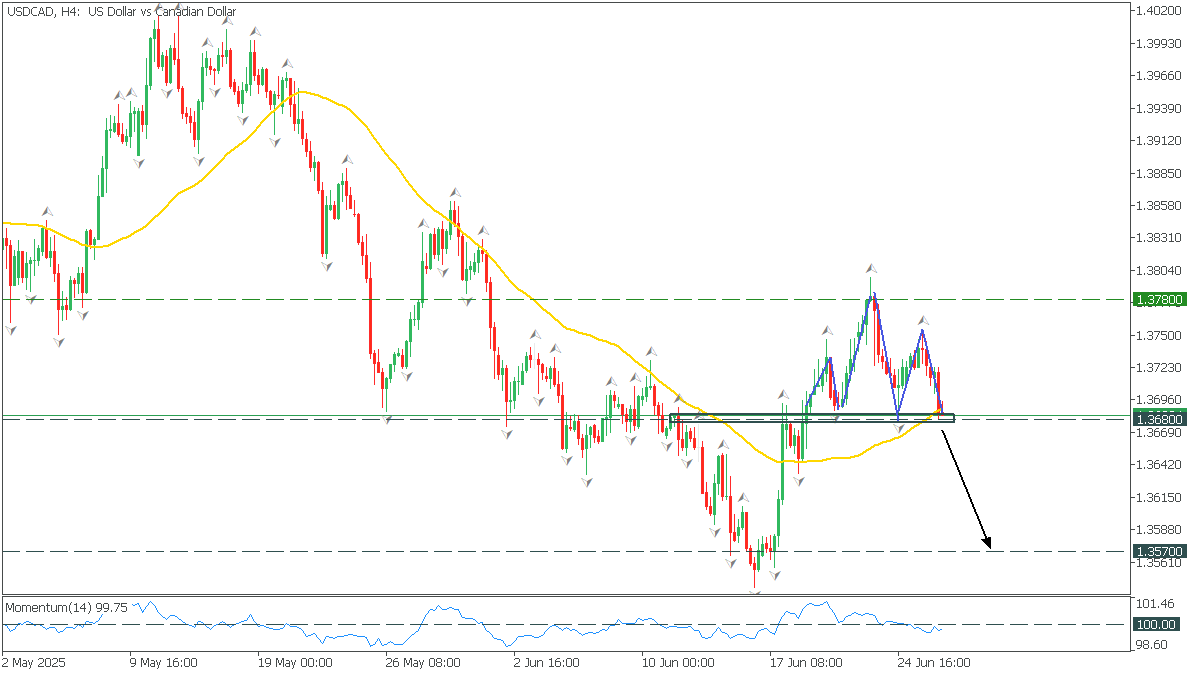Select the 1.37230 price axis value
The height and width of the screenshot is (675, 1200).
point(1161,367)
